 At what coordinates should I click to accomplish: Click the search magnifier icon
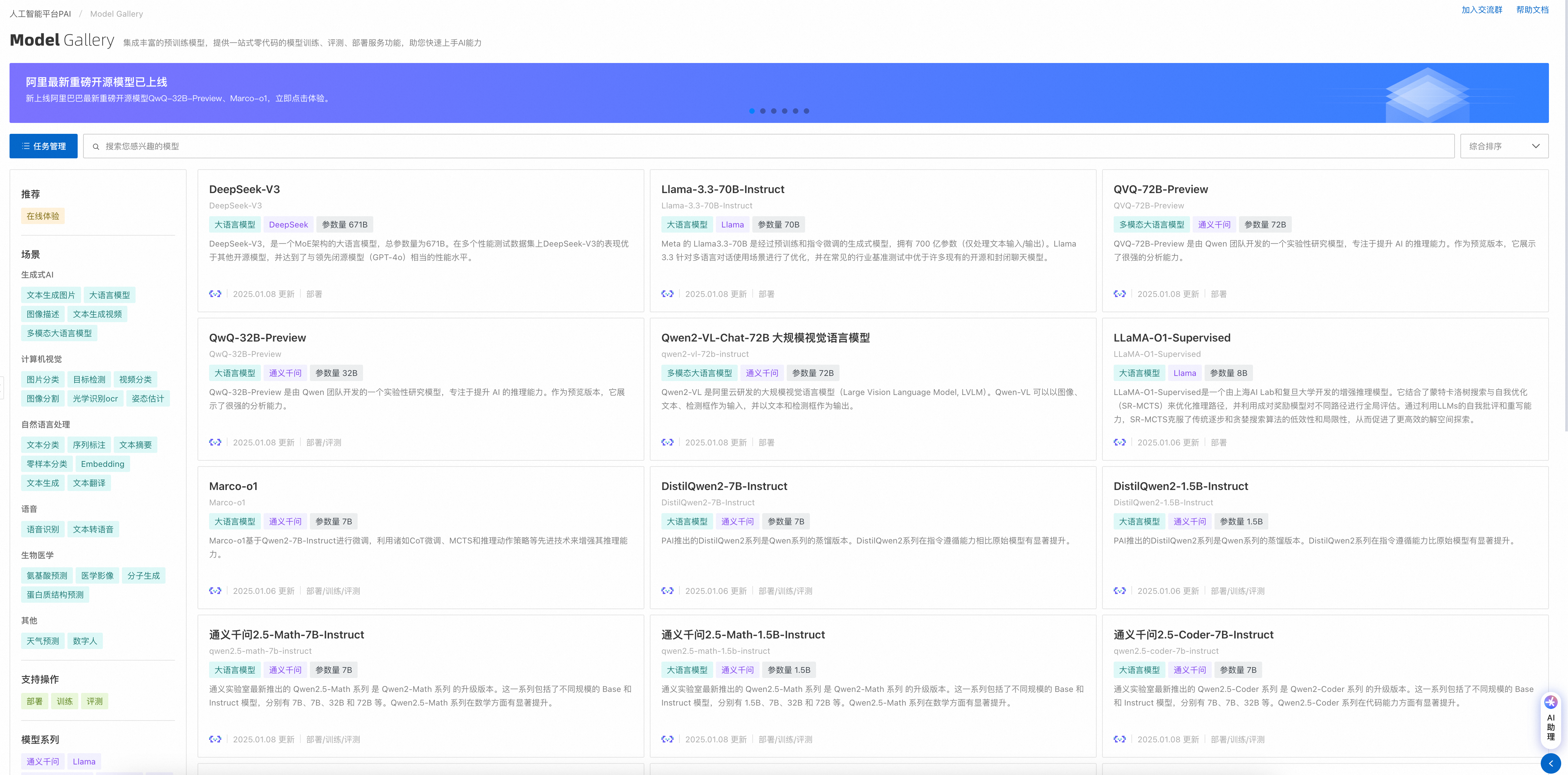pyautogui.click(x=96, y=147)
